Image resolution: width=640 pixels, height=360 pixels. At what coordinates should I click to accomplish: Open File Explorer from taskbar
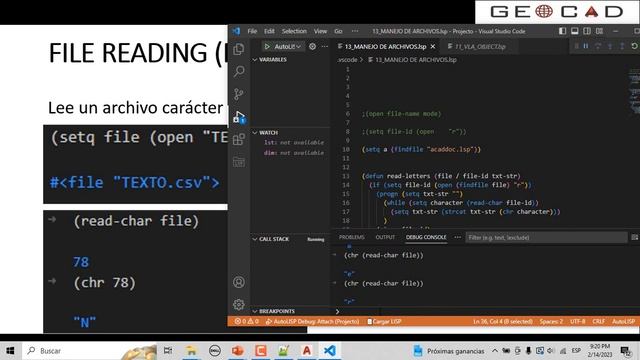(191, 351)
